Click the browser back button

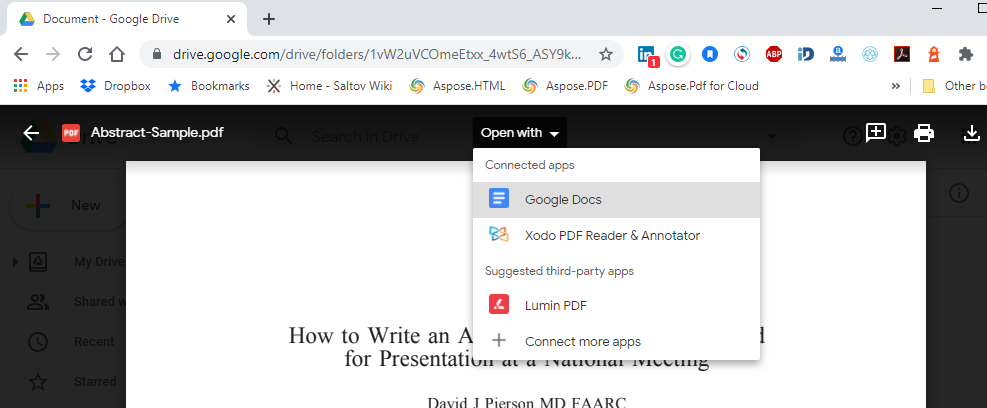(21, 54)
